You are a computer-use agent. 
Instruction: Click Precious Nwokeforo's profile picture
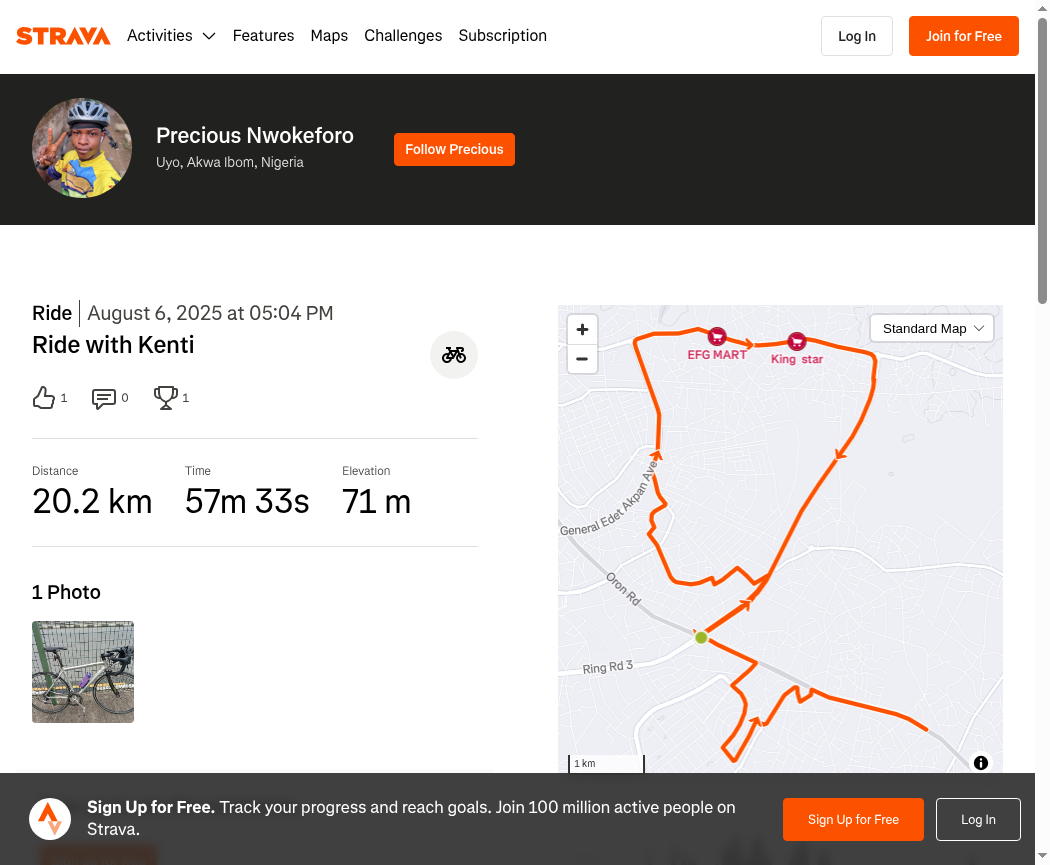pyautogui.click(x=82, y=148)
